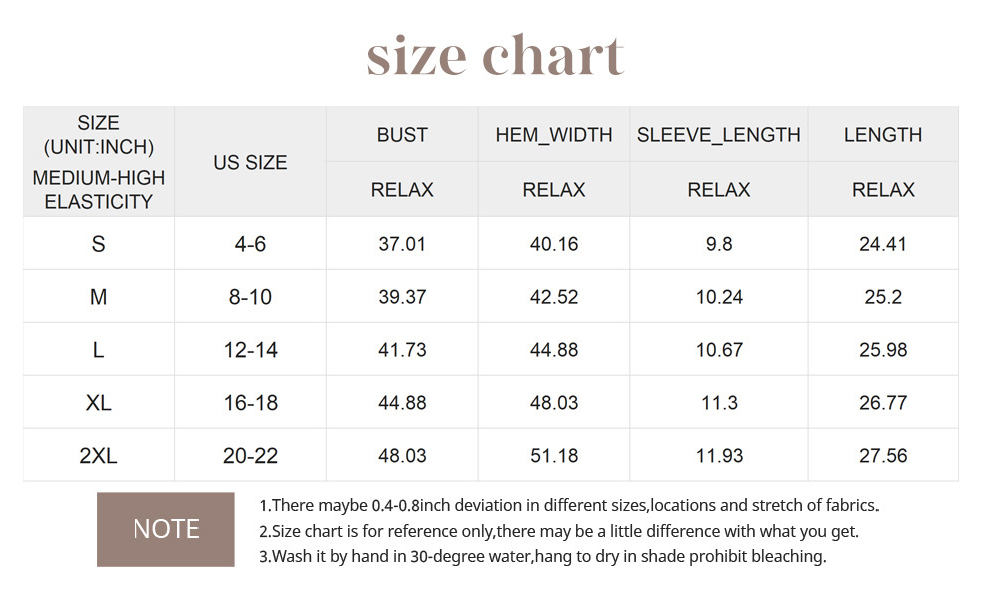Click the LENGTH column header
Viewport: 990px width, 600px height.
pos(883,135)
